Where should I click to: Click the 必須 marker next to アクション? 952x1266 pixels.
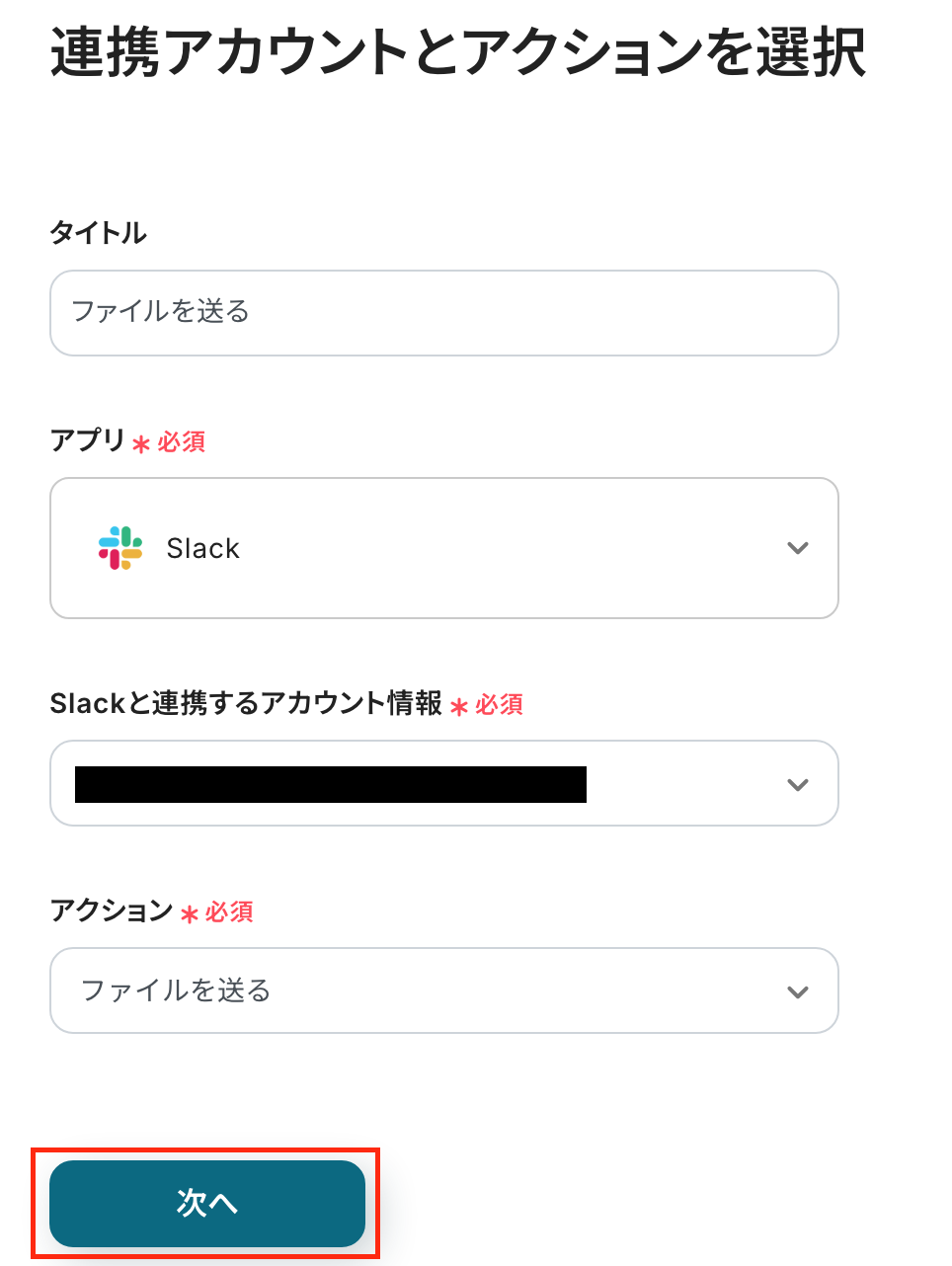229,911
